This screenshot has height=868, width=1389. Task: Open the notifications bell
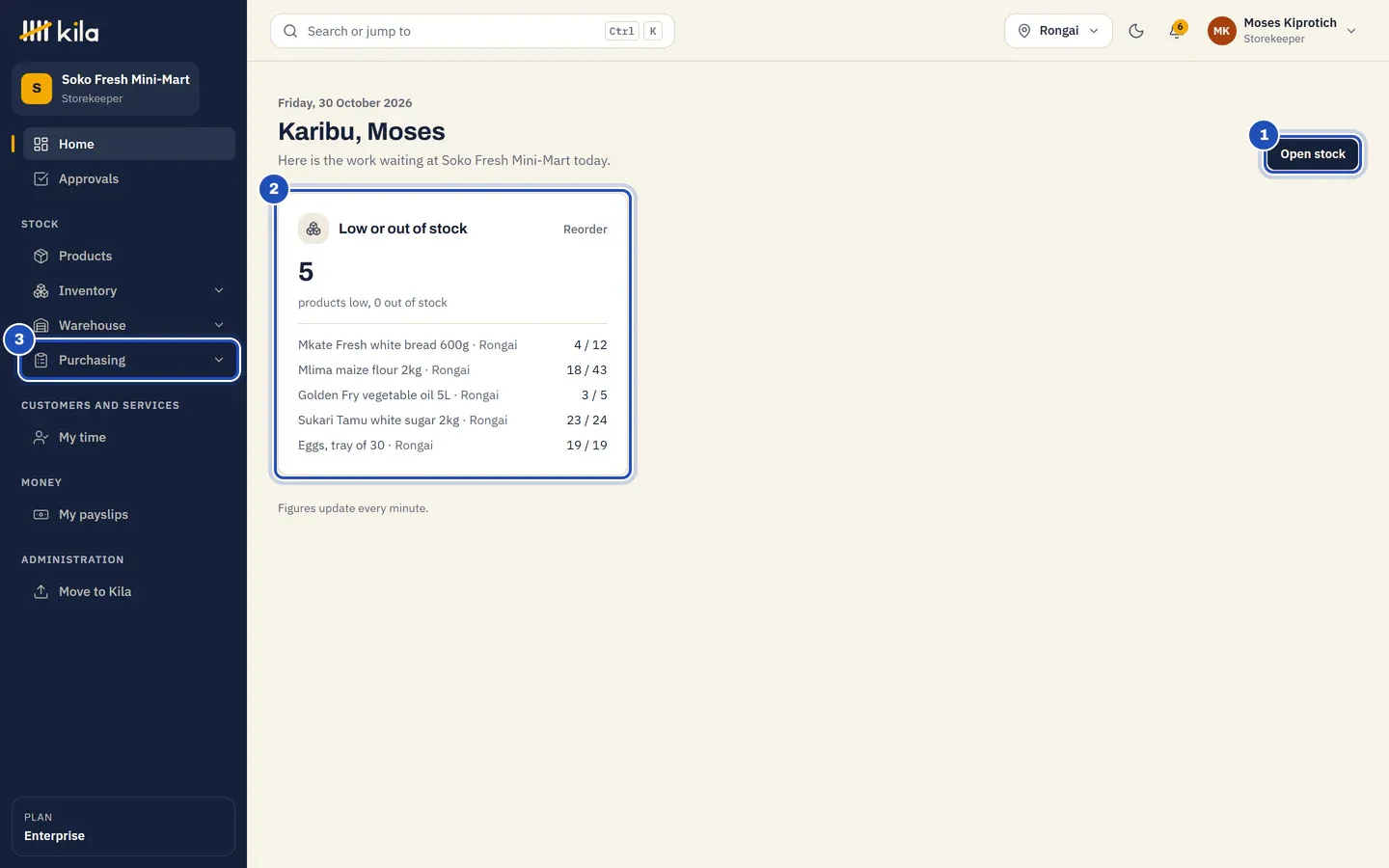coord(1176,31)
